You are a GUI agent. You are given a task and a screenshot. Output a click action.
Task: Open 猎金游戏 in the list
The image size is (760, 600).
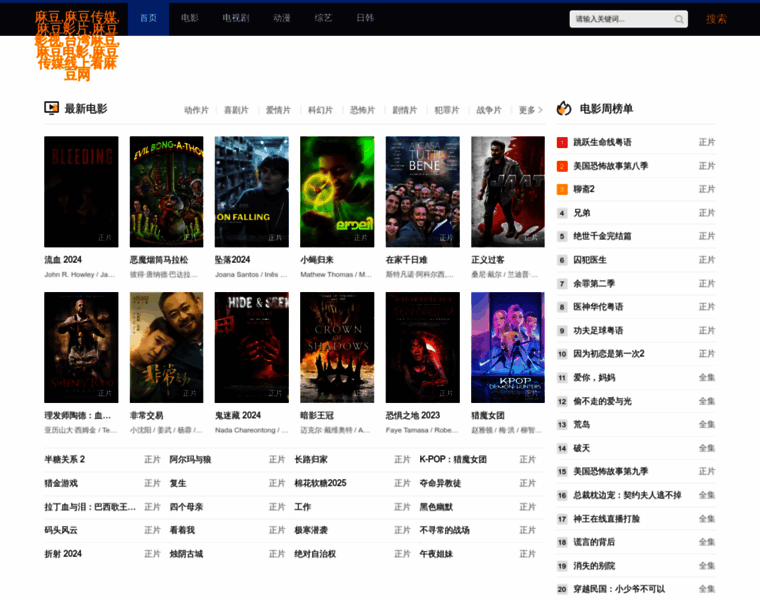pos(61,483)
